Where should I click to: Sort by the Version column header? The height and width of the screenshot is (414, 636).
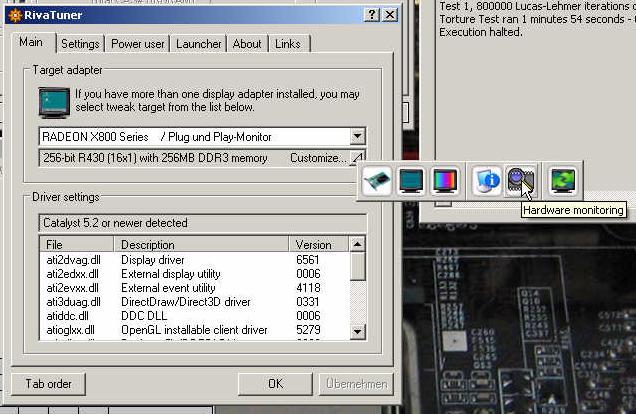[x=318, y=245]
